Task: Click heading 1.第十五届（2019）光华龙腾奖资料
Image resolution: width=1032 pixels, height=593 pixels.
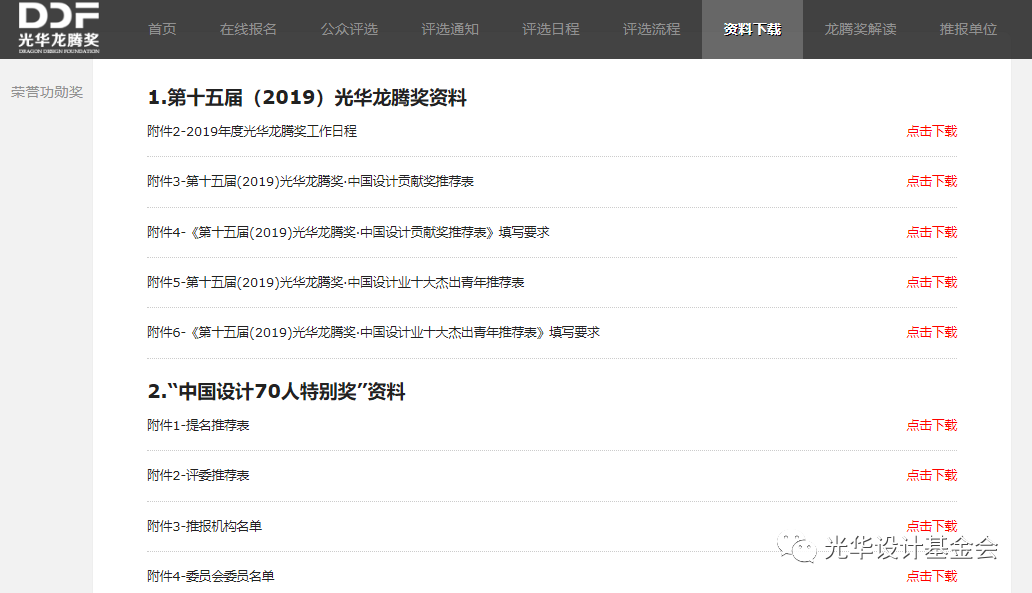Action: tap(307, 97)
